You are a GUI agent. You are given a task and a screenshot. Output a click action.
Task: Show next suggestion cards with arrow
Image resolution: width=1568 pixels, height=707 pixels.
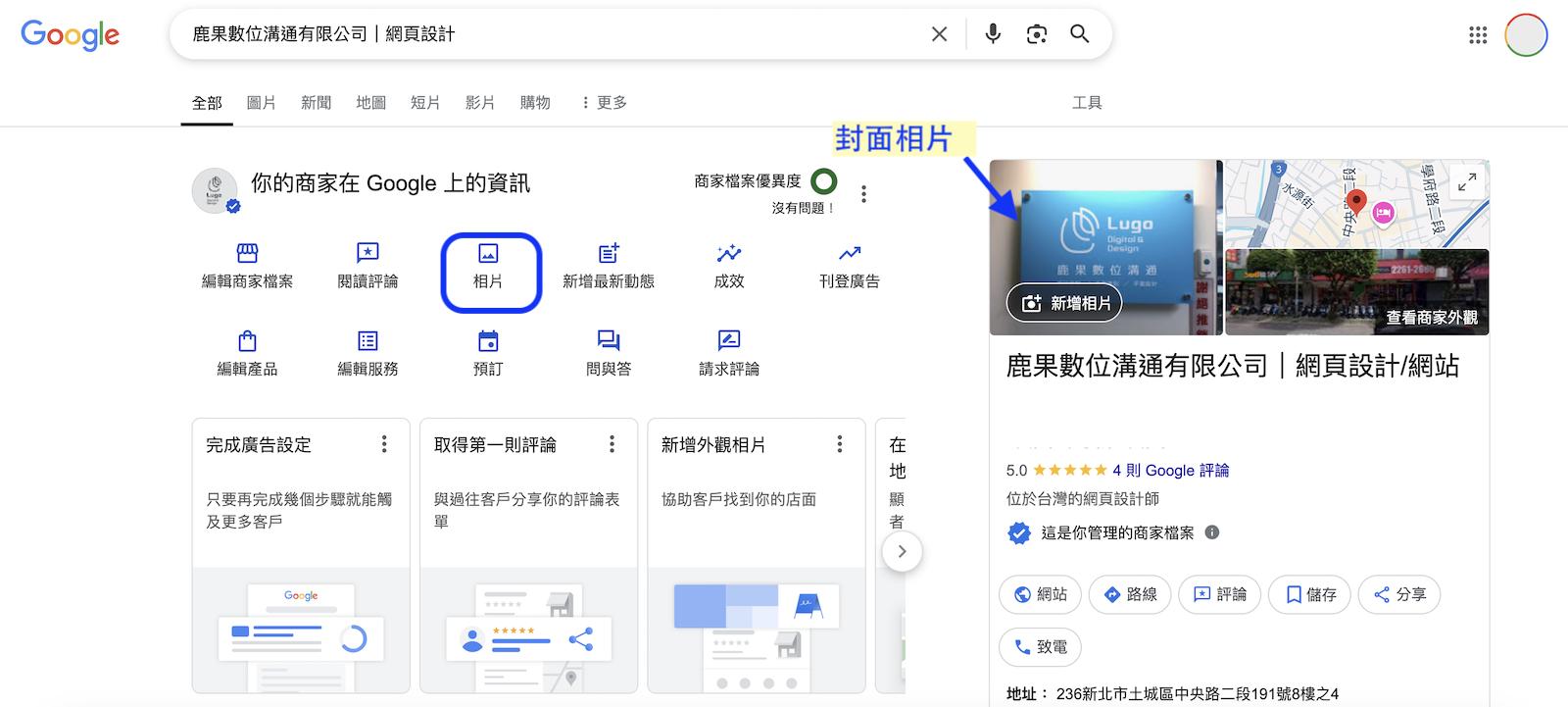(902, 551)
